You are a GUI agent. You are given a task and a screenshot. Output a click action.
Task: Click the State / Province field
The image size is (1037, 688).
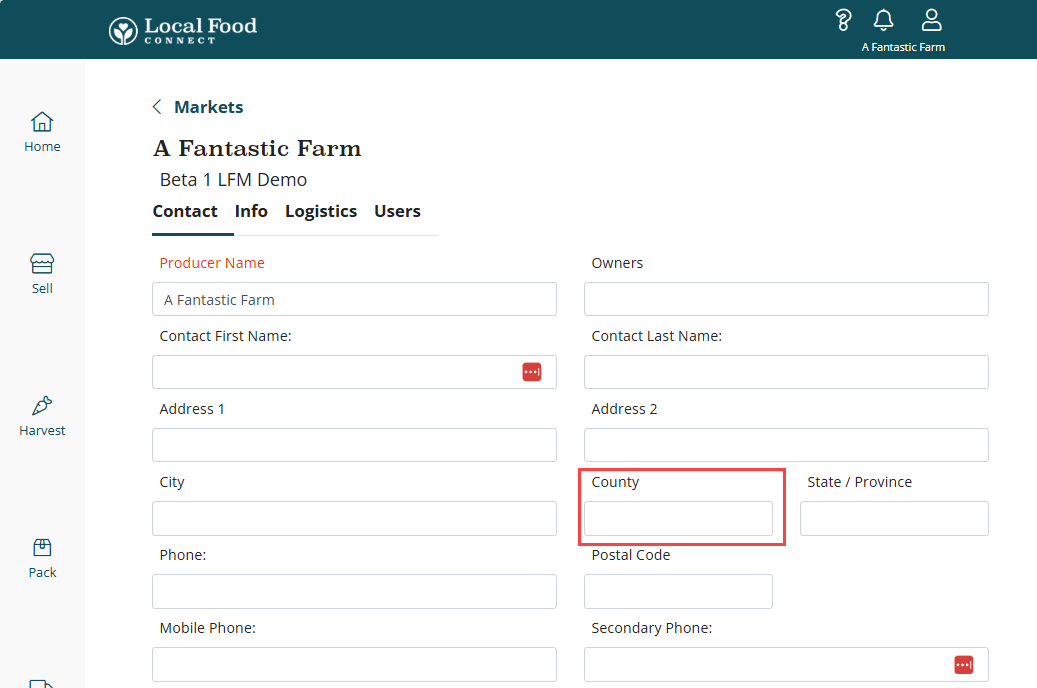(x=894, y=518)
